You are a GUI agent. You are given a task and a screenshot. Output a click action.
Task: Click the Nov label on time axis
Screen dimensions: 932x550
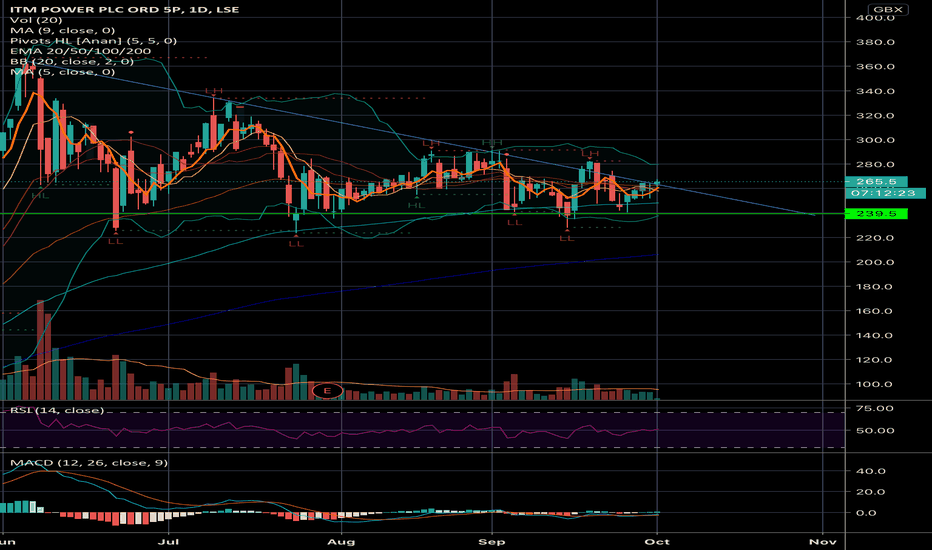click(x=823, y=542)
